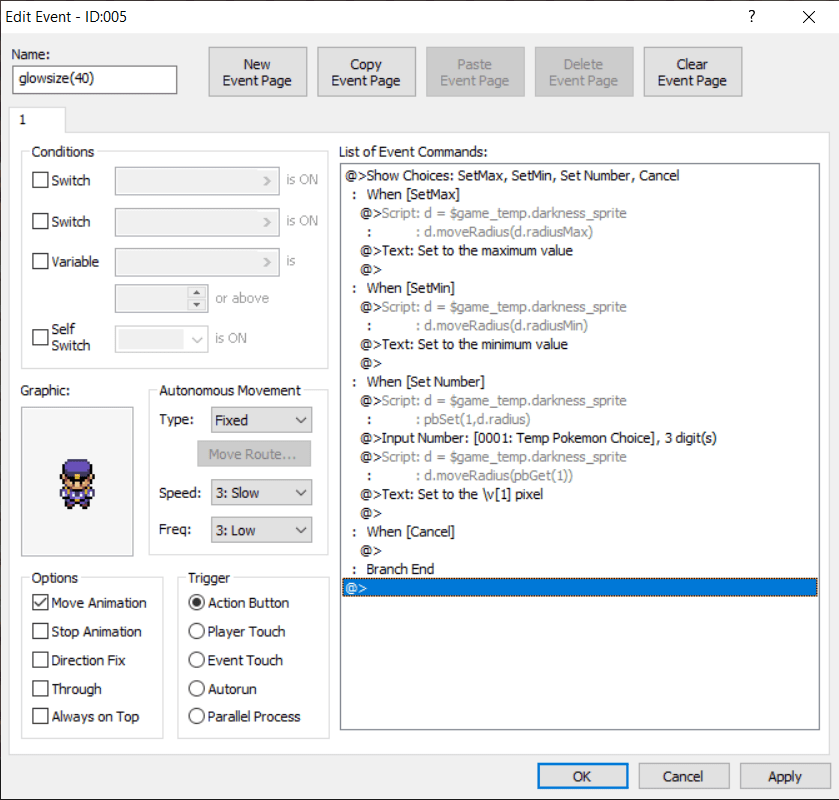Click OK to confirm event changes
This screenshot has height=800, width=839.
582,777
